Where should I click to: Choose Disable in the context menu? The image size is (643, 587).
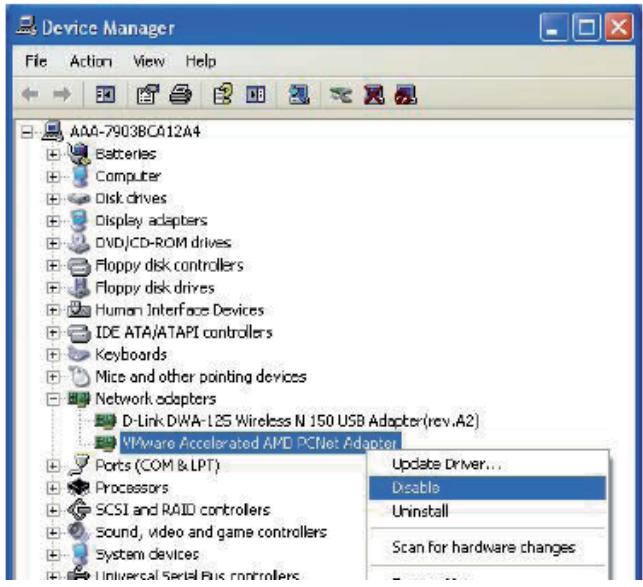[x=487, y=487]
